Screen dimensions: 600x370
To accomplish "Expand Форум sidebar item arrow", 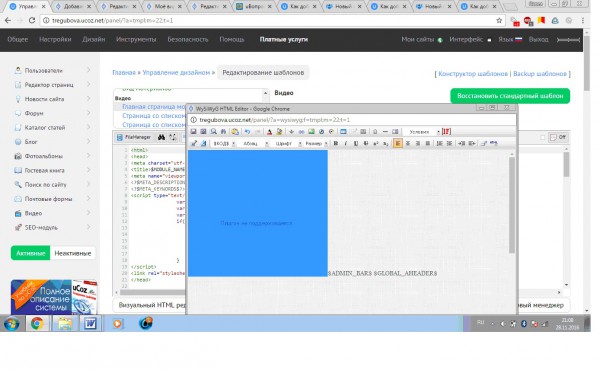I will [x=88, y=113].
